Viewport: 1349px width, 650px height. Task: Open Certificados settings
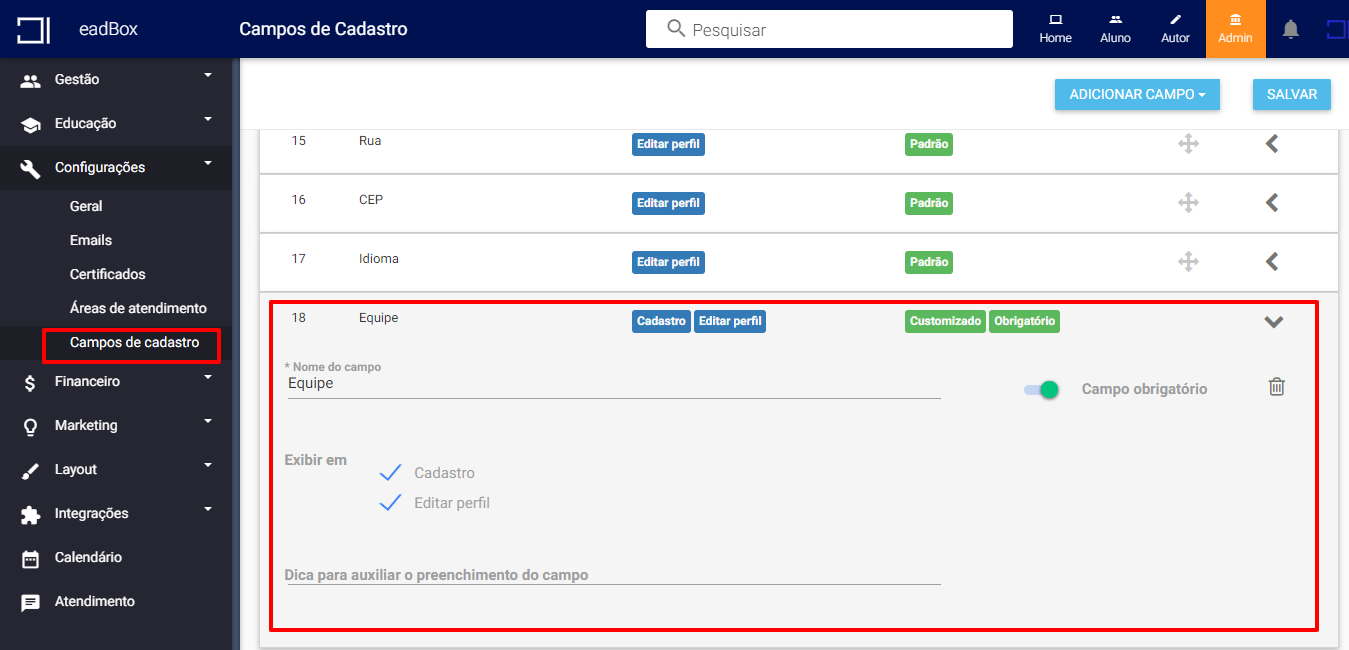coord(107,274)
